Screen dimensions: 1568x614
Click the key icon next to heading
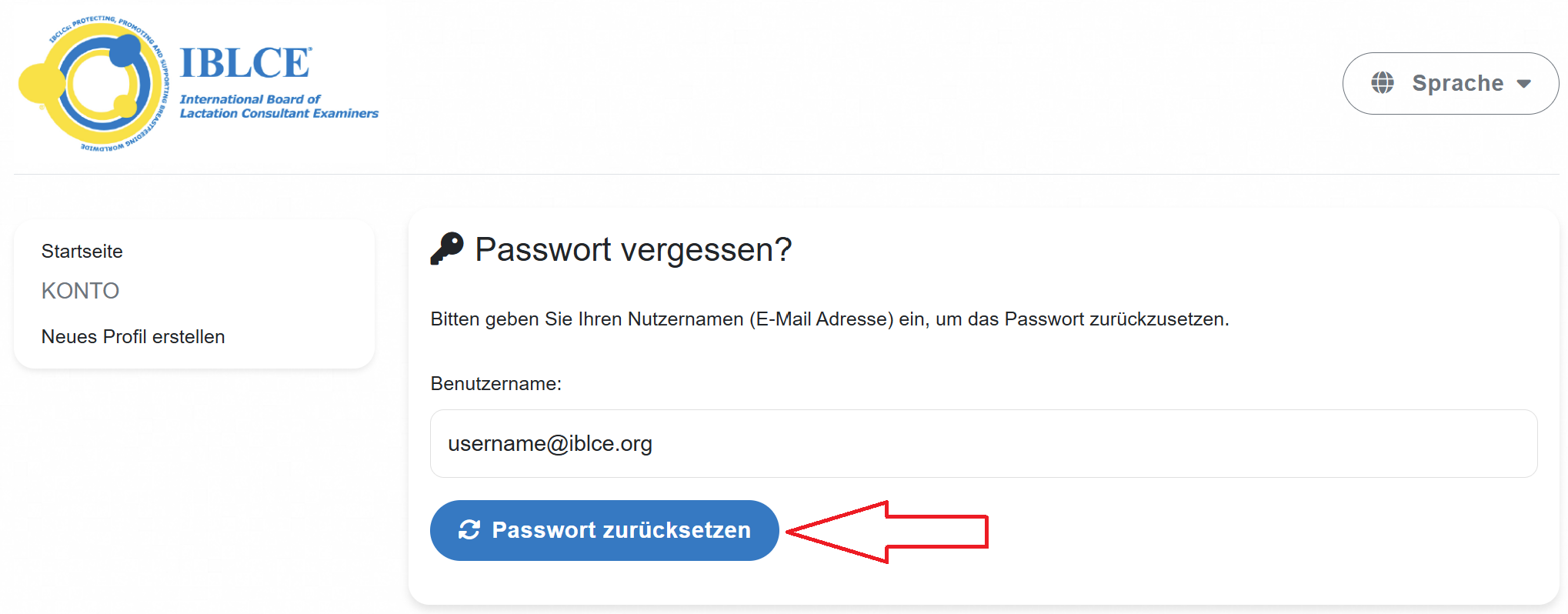[447, 249]
